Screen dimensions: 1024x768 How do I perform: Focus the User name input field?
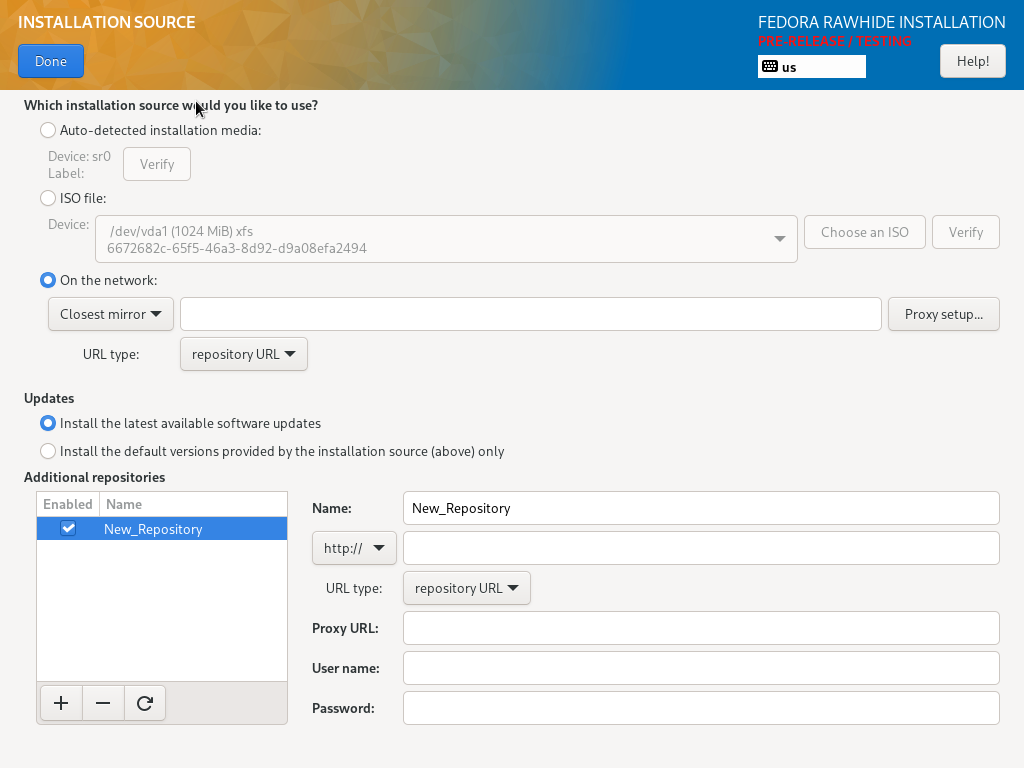click(701, 668)
